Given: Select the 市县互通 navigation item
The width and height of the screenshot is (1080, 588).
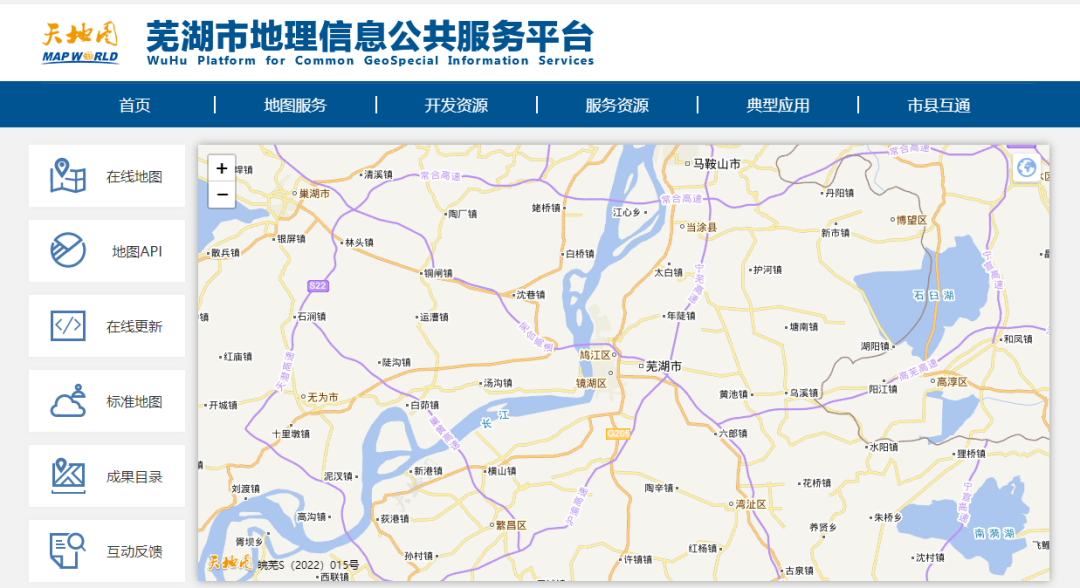Looking at the screenshot, I should 939,105.
